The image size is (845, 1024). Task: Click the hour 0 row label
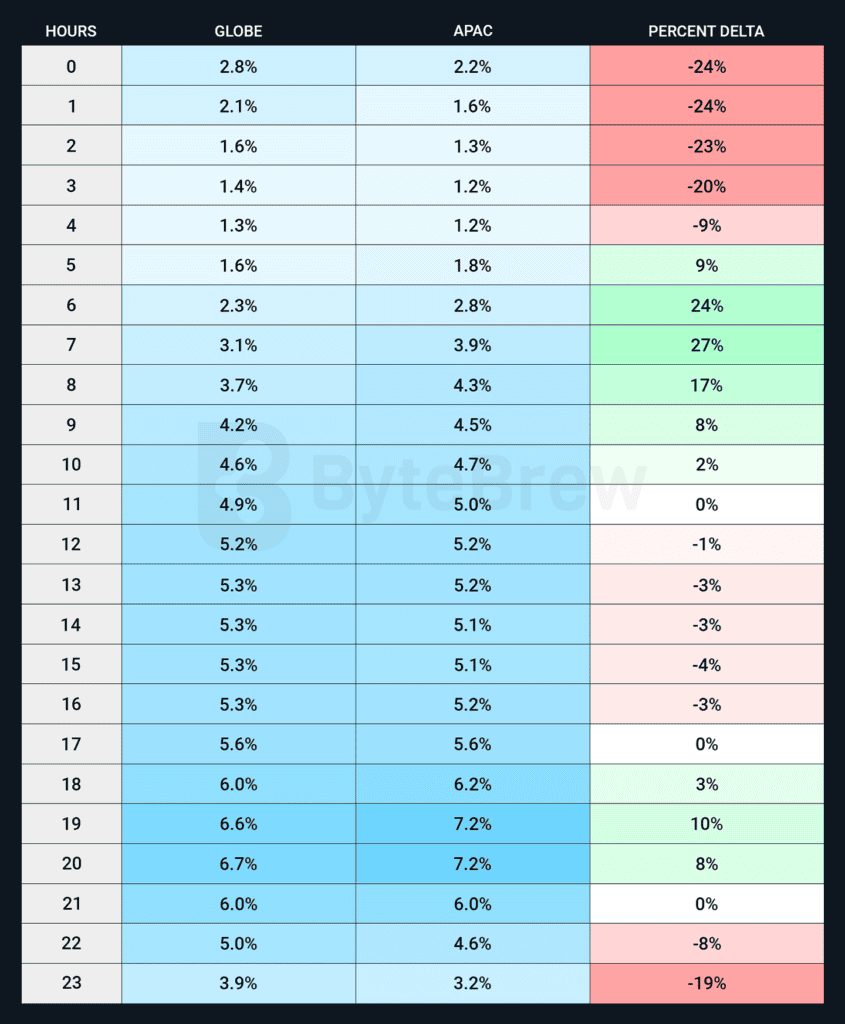[x=71, y=66]
